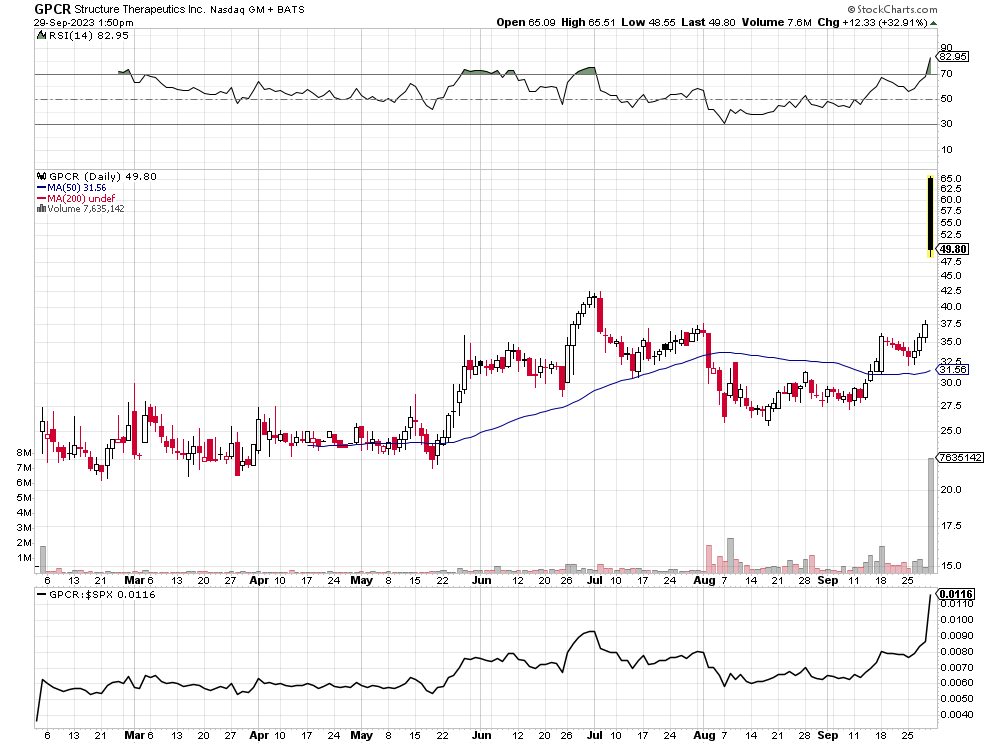Click the GPCR ticker symbol title

point(52,8)
